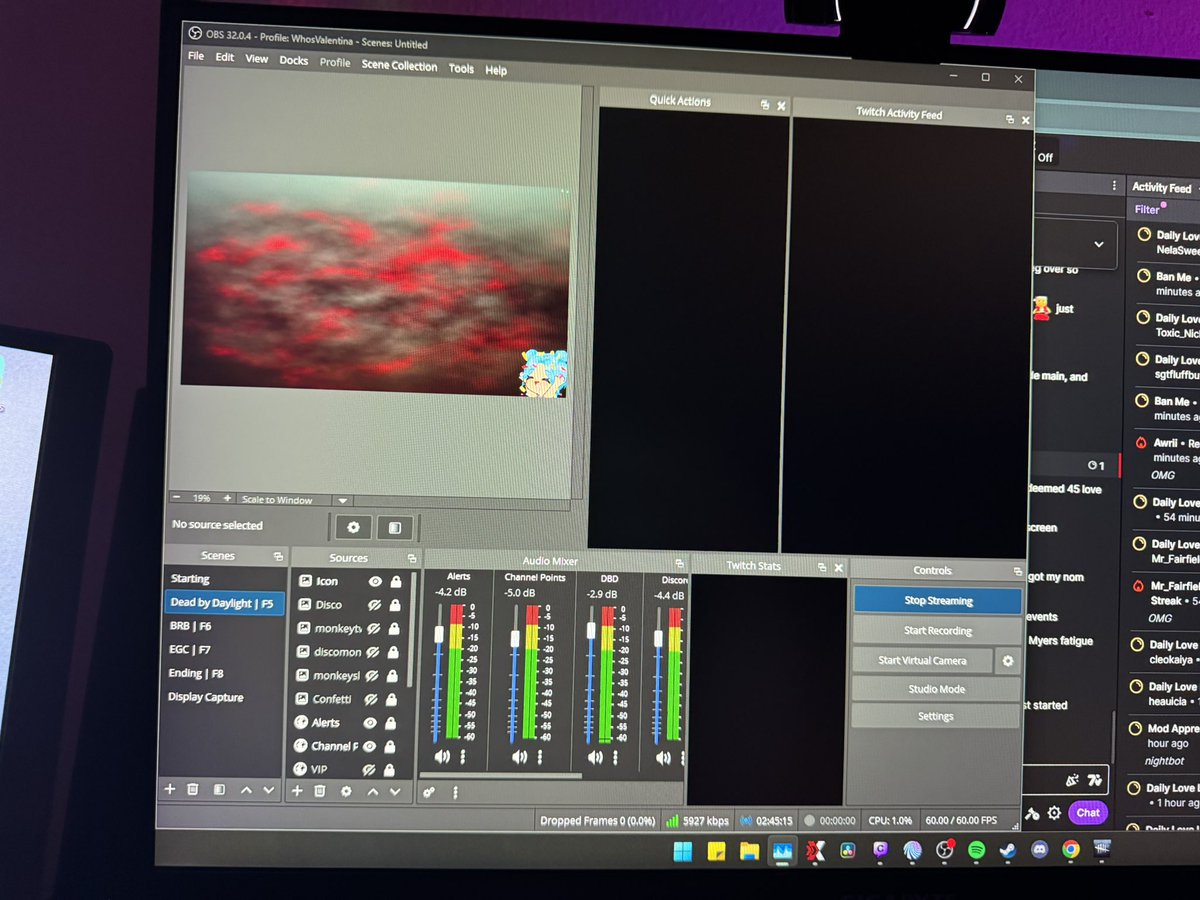Viewport: 1200px width, 900px height.
Task: Float the Audio Mixer dock
Action: [679, 563]
